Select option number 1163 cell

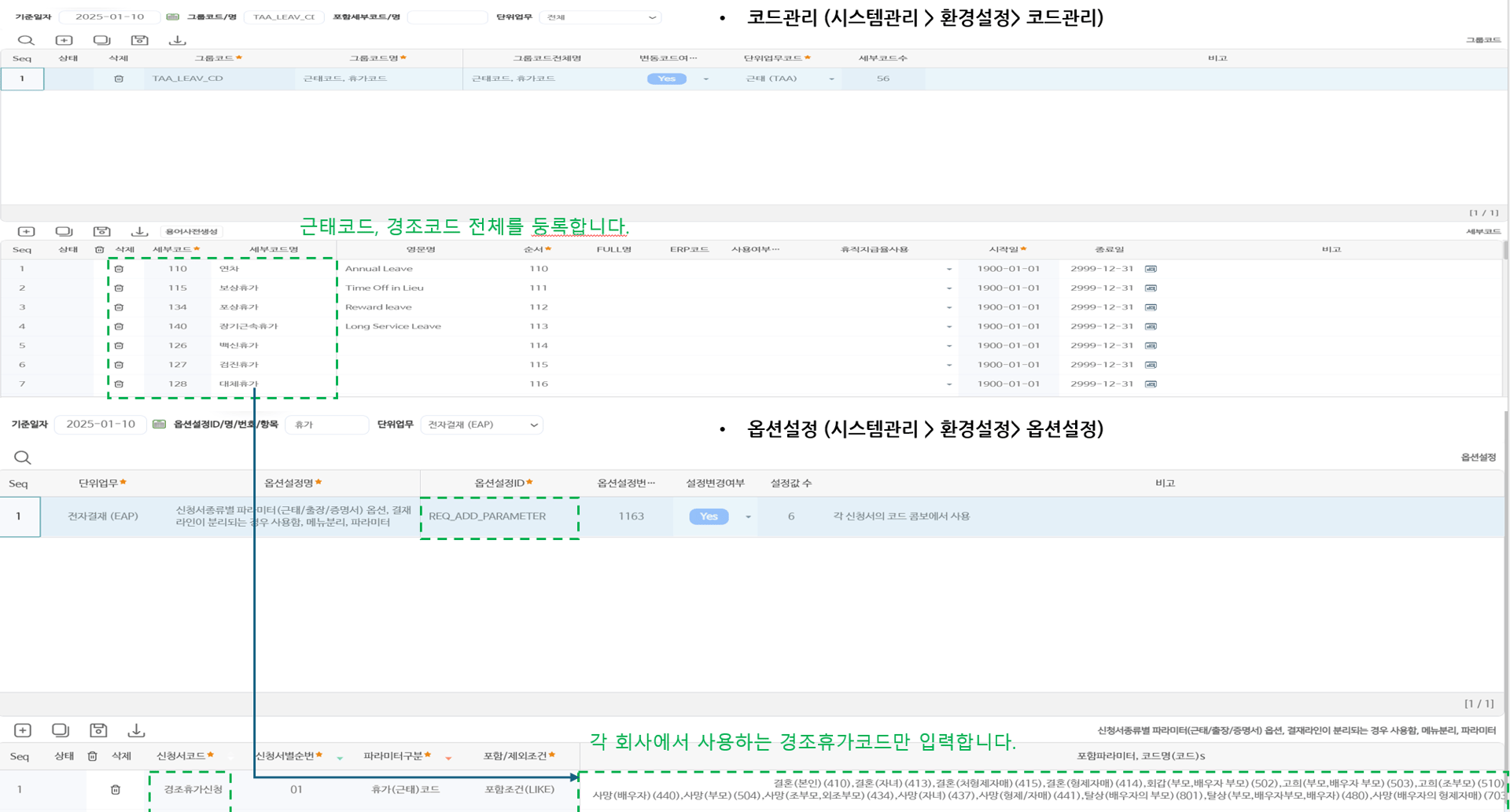(x=631, y=516)
